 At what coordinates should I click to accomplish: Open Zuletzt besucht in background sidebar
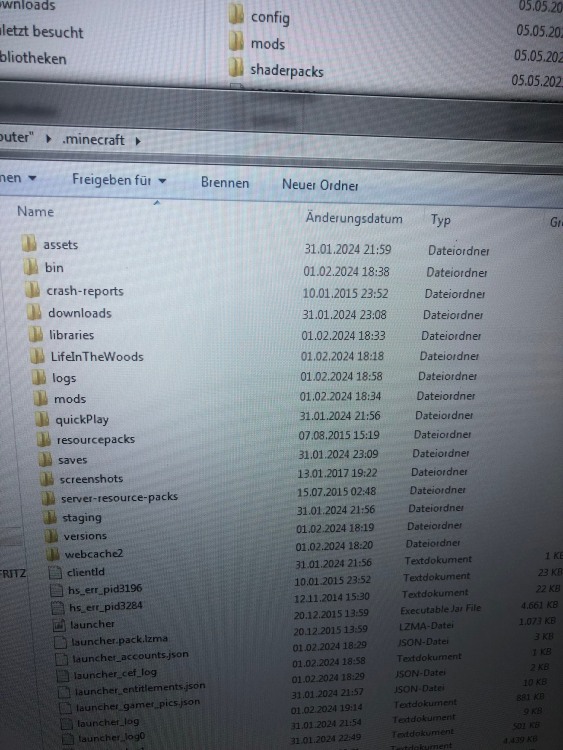point(42,32)
